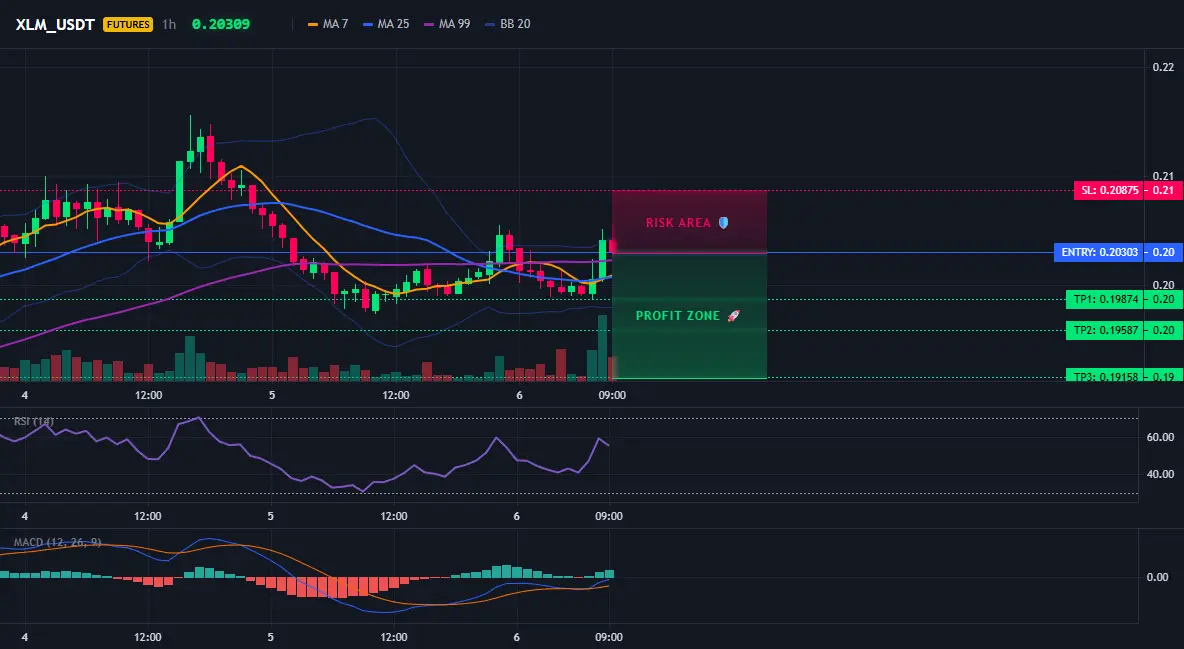Click the 09:00 label under the MACD panel

[609, 637]
